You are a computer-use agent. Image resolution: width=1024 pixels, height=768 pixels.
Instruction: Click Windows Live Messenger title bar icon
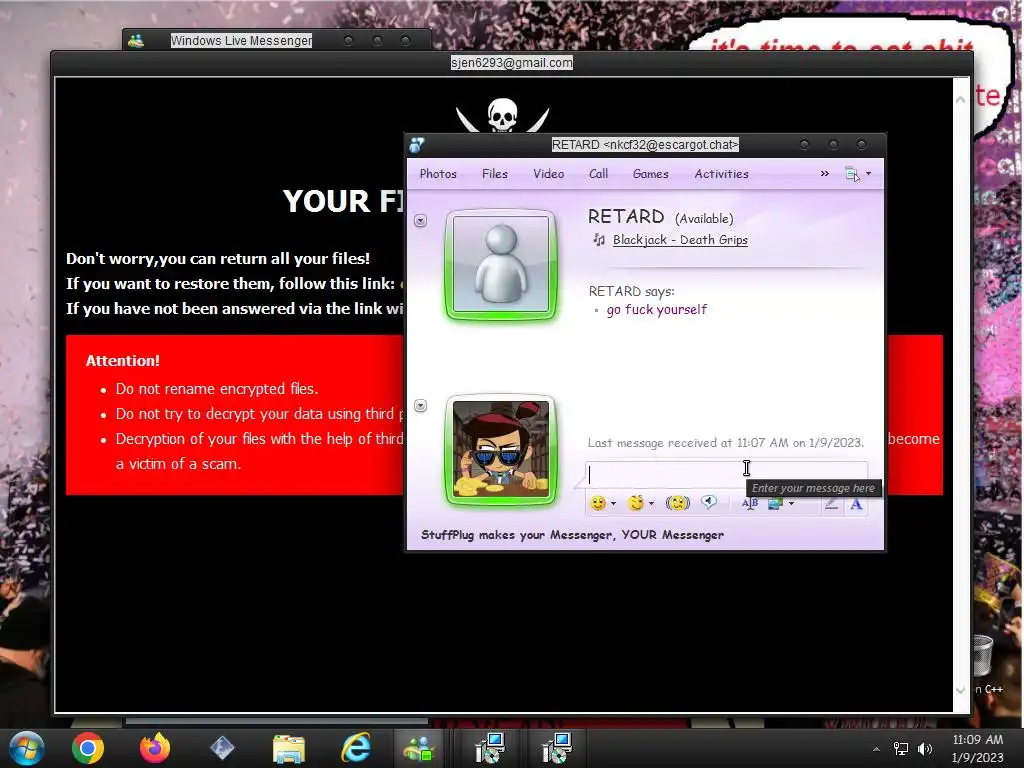[136, 40]
